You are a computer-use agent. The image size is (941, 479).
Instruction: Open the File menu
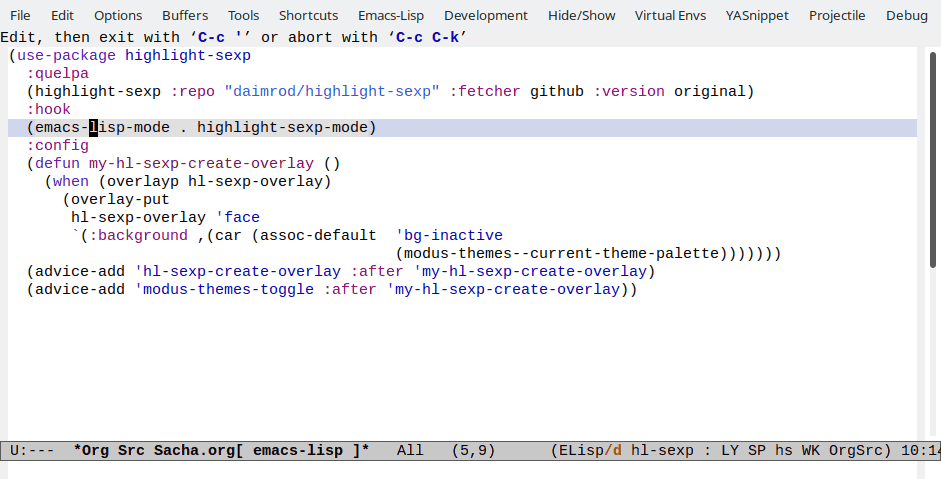click(x=20, y=15)
